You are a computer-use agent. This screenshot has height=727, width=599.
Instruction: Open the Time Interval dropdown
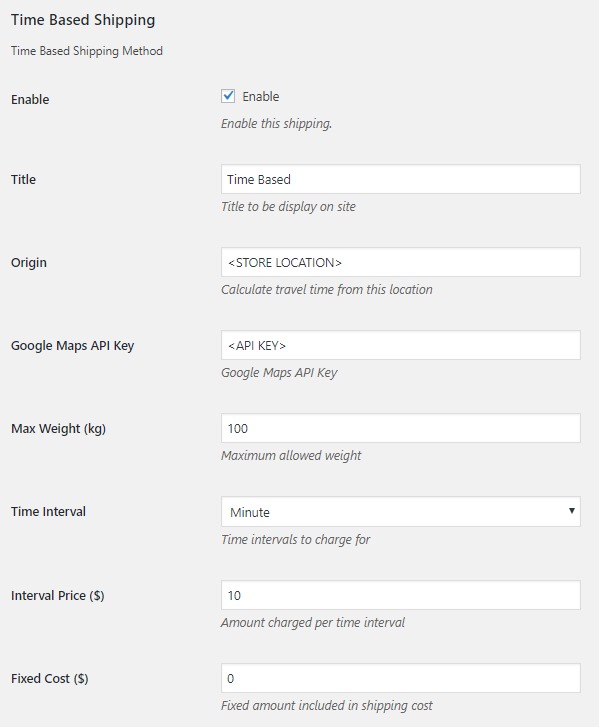401,511
